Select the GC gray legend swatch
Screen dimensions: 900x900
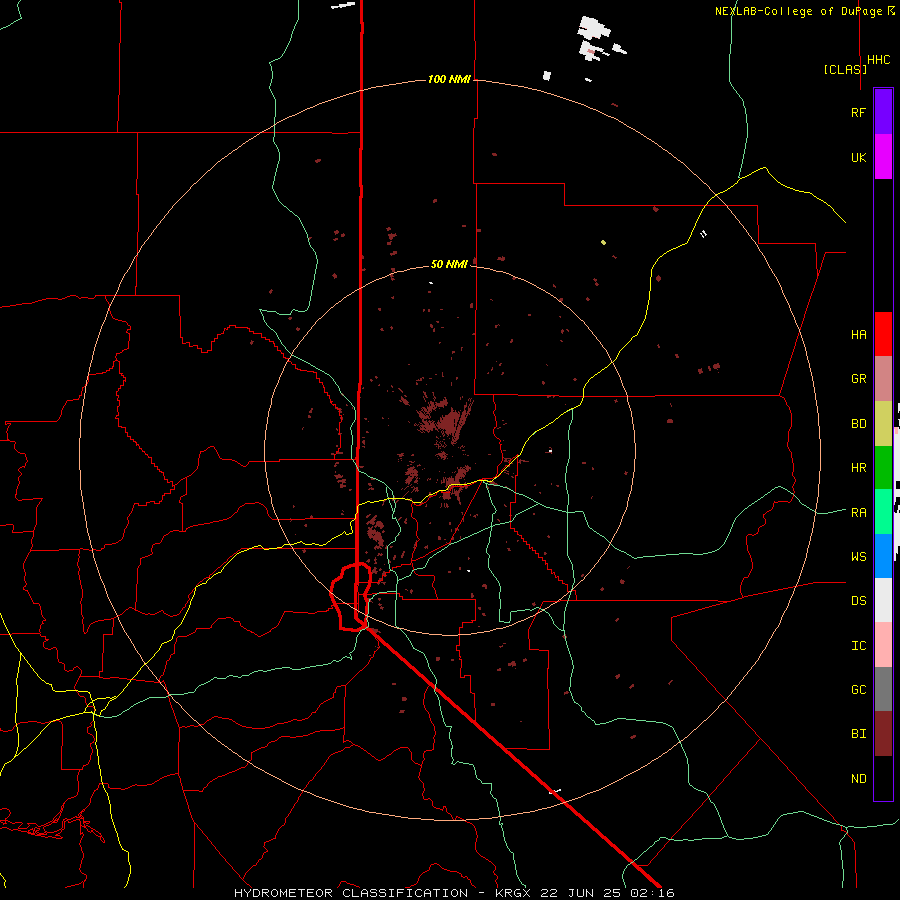click(883, 689)
